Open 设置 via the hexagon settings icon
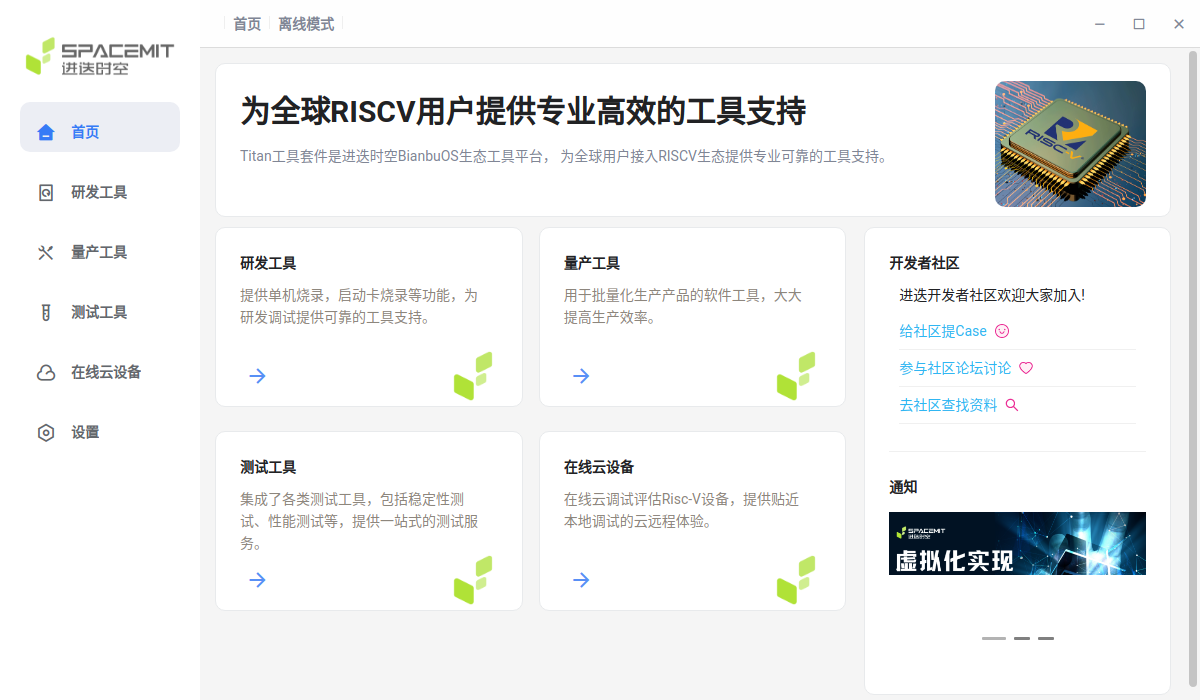Screen dimensions: 1200x700 click(x=45, y=432)
